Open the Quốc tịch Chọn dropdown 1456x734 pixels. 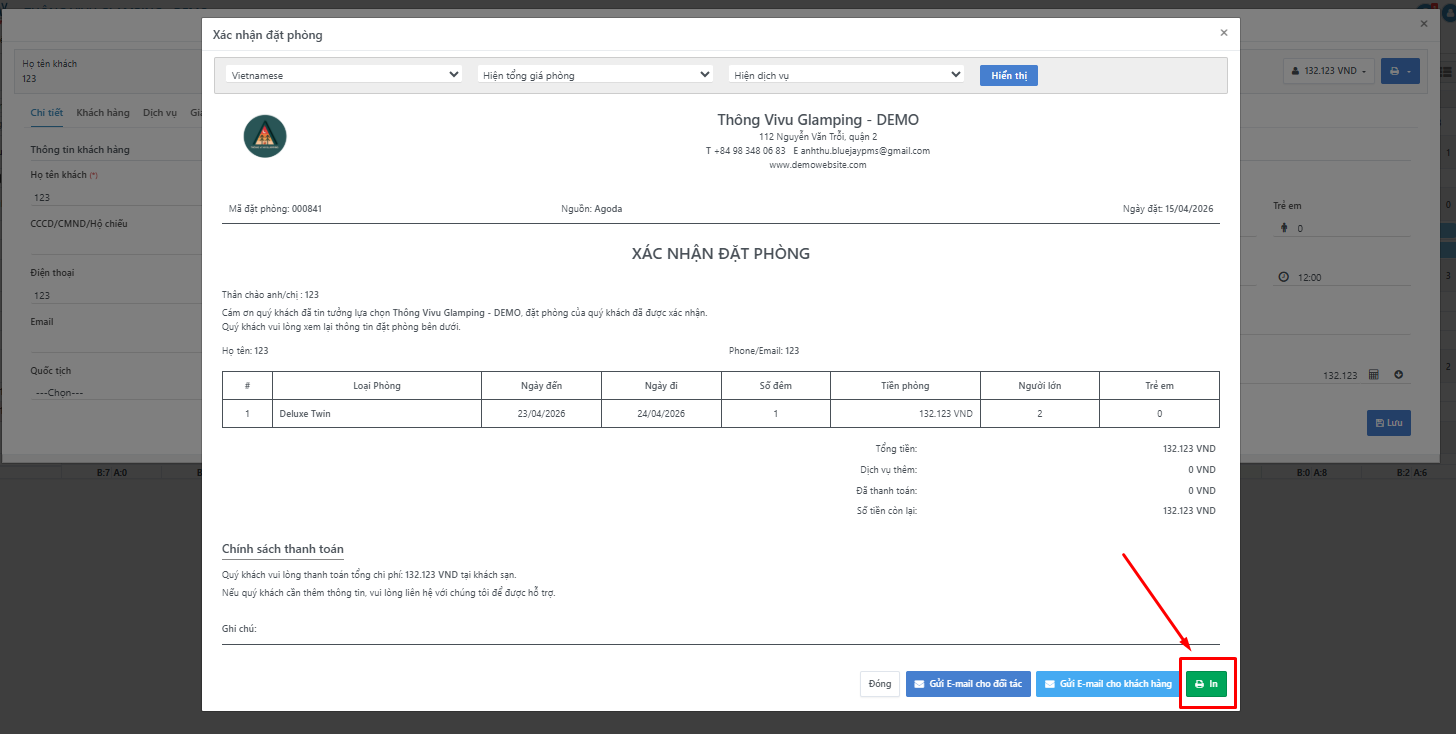coord(116,392)
